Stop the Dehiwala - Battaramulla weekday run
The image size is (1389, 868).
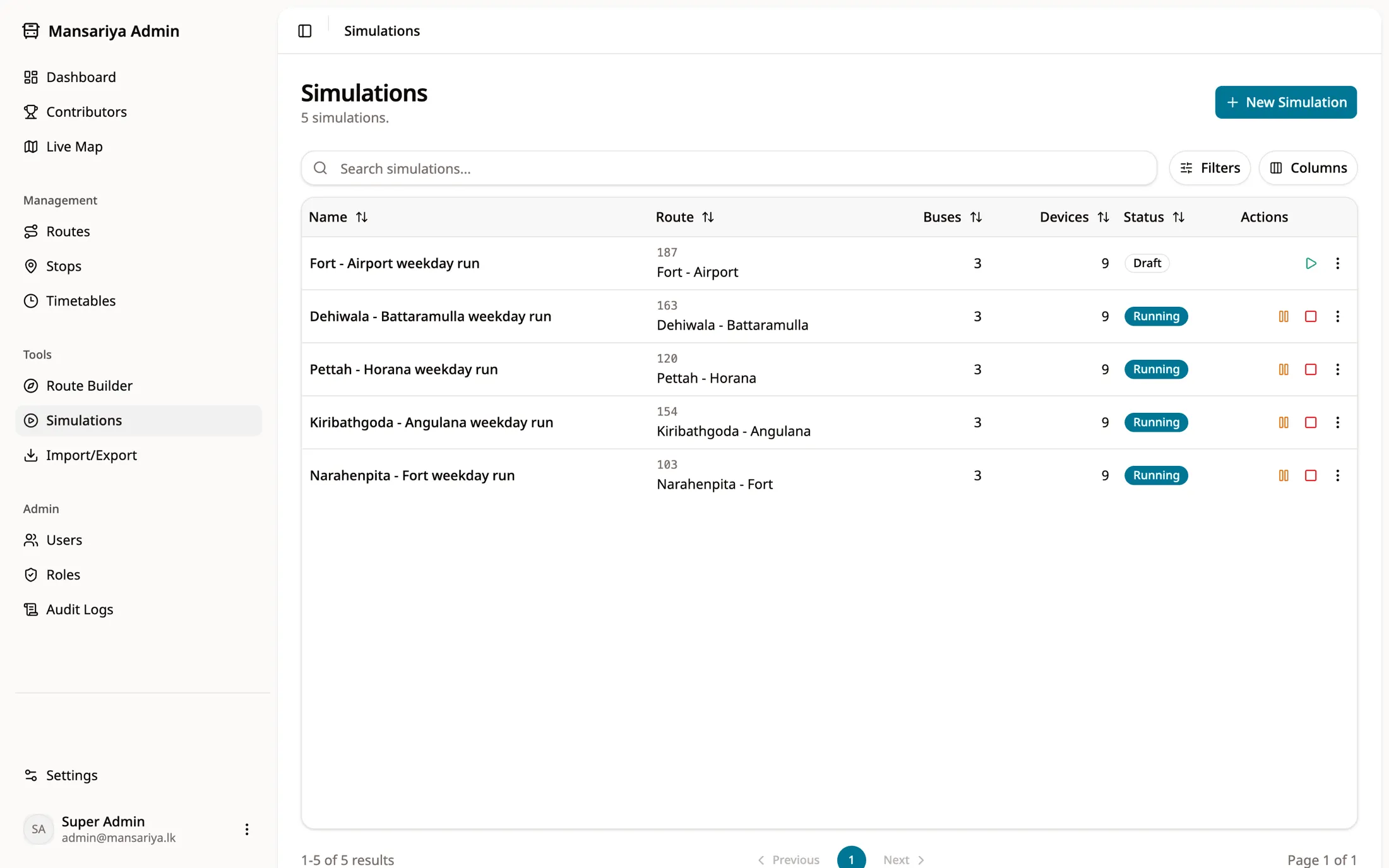1311,316
